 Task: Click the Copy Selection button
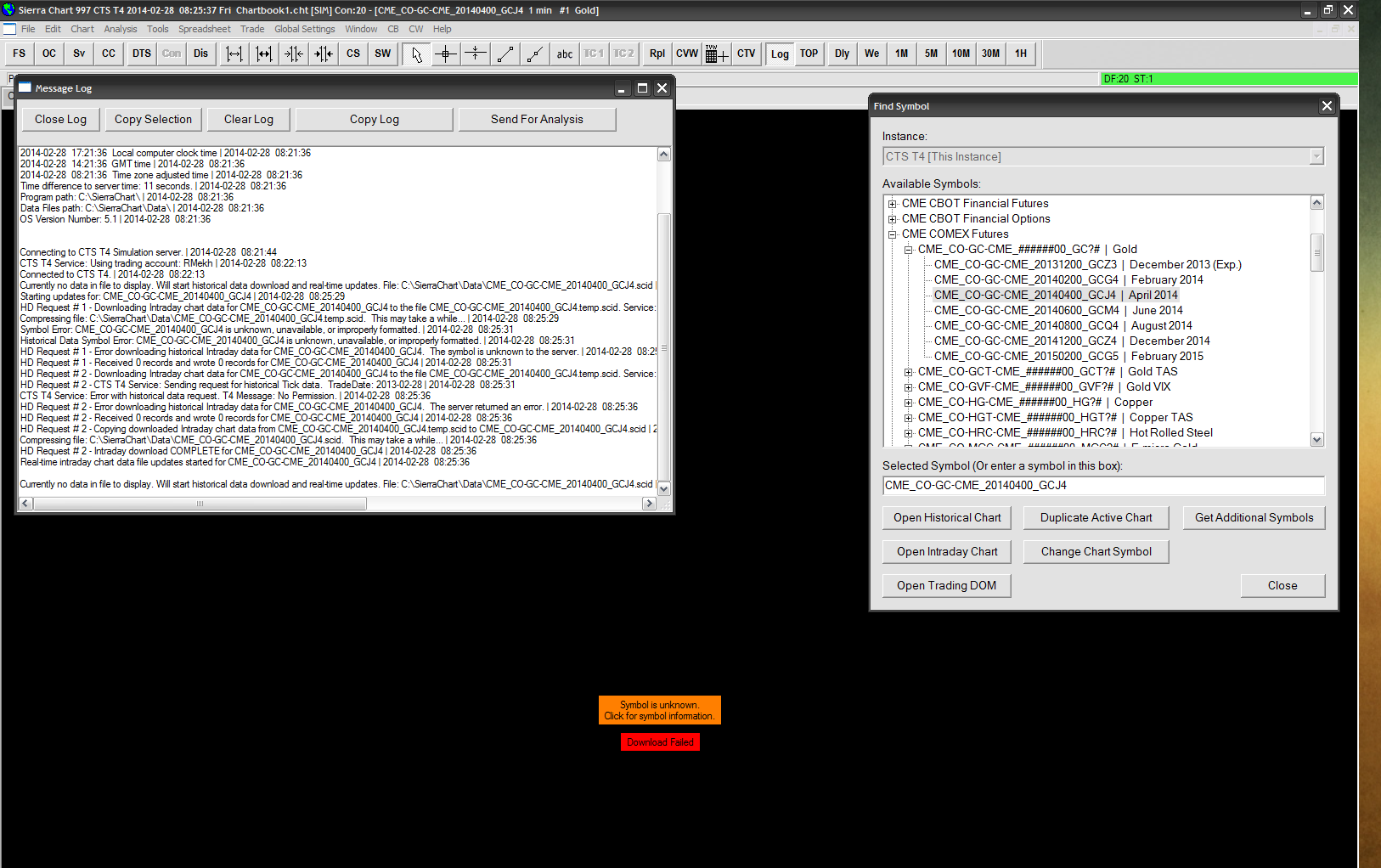click(153, 119)
